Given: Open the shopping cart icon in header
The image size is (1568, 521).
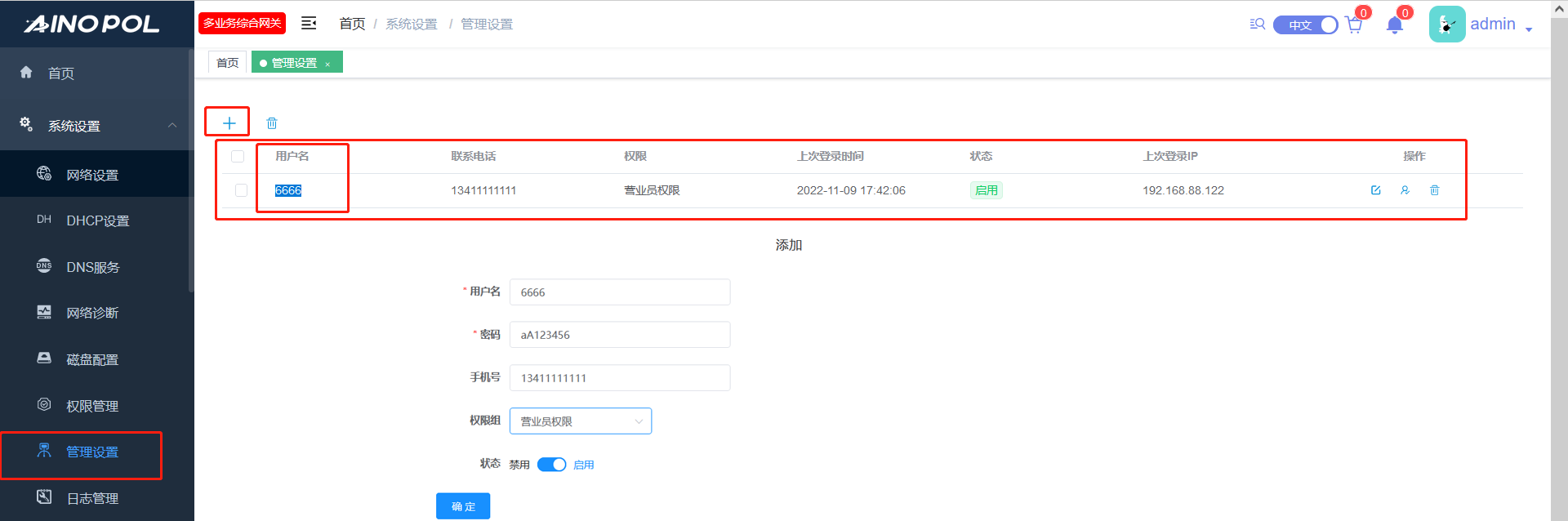Looking at the screenshot, I should 1354,25.
